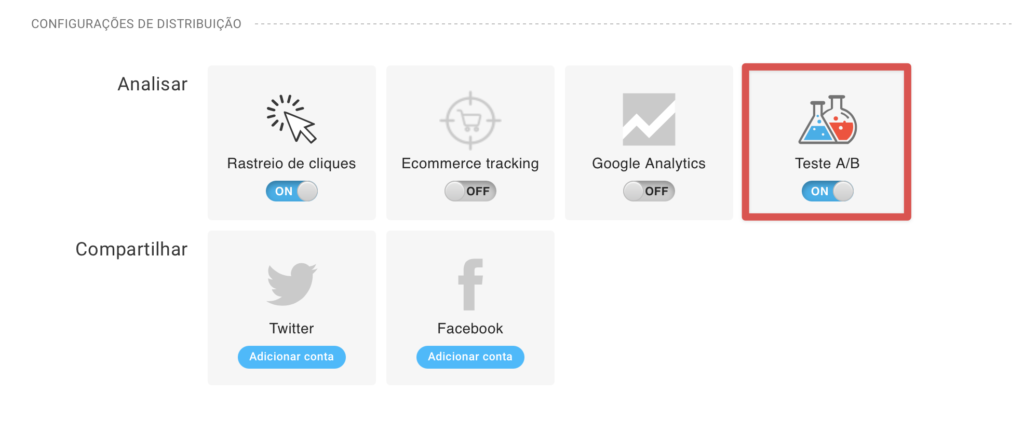Select the Ecommerce tracking cart icon
This screenshot has width=1024, height=432.
pos(470,120)
